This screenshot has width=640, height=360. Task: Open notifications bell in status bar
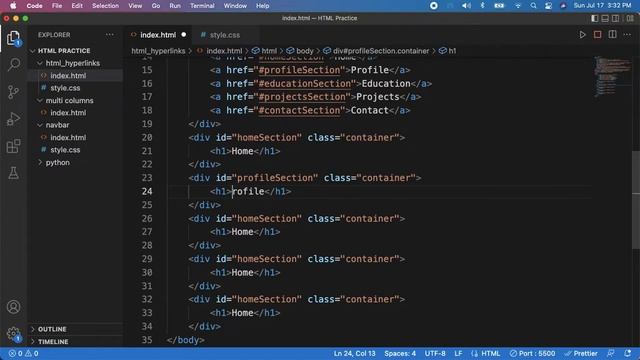point(627,353)
